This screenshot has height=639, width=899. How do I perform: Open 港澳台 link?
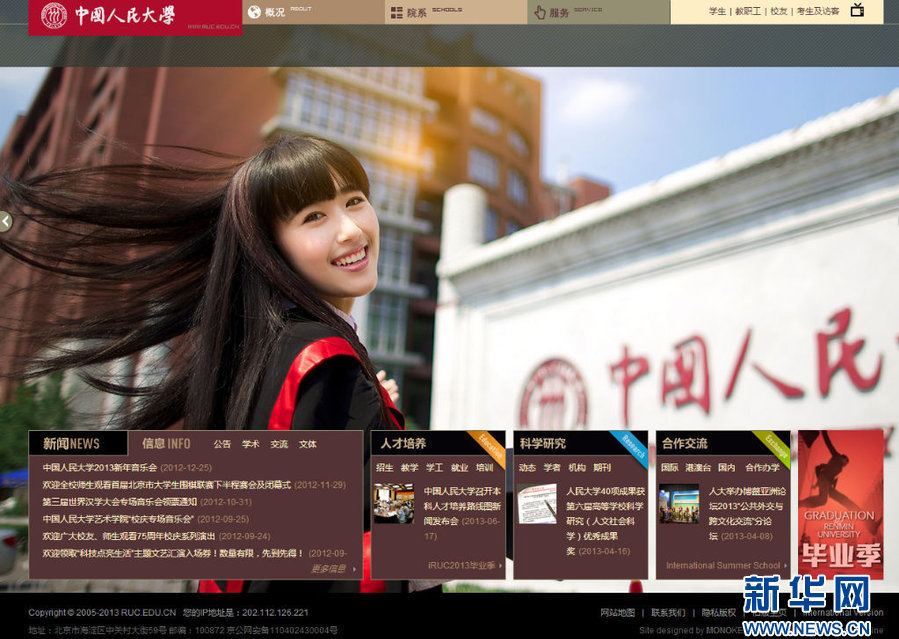[x=698, y=468]
